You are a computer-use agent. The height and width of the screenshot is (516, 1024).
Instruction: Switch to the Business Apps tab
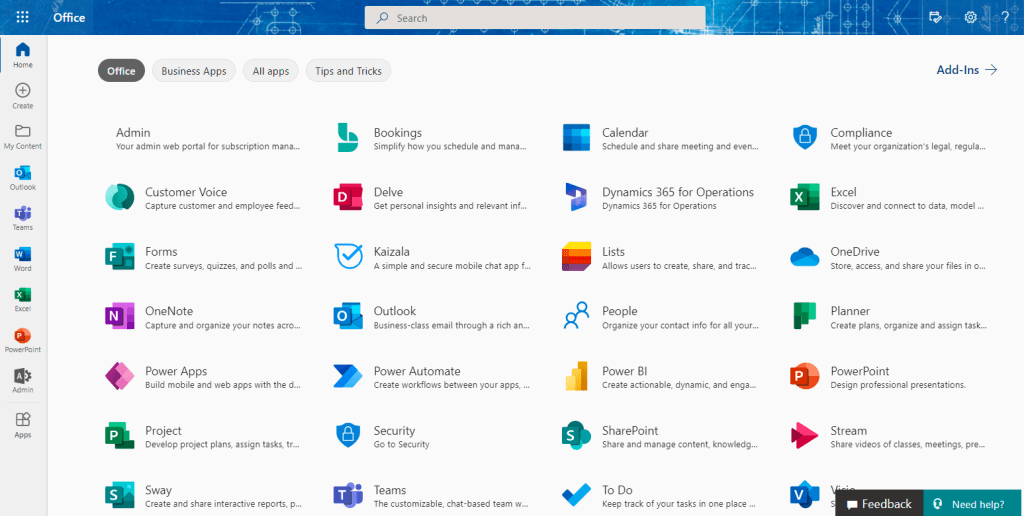[194, 71]
